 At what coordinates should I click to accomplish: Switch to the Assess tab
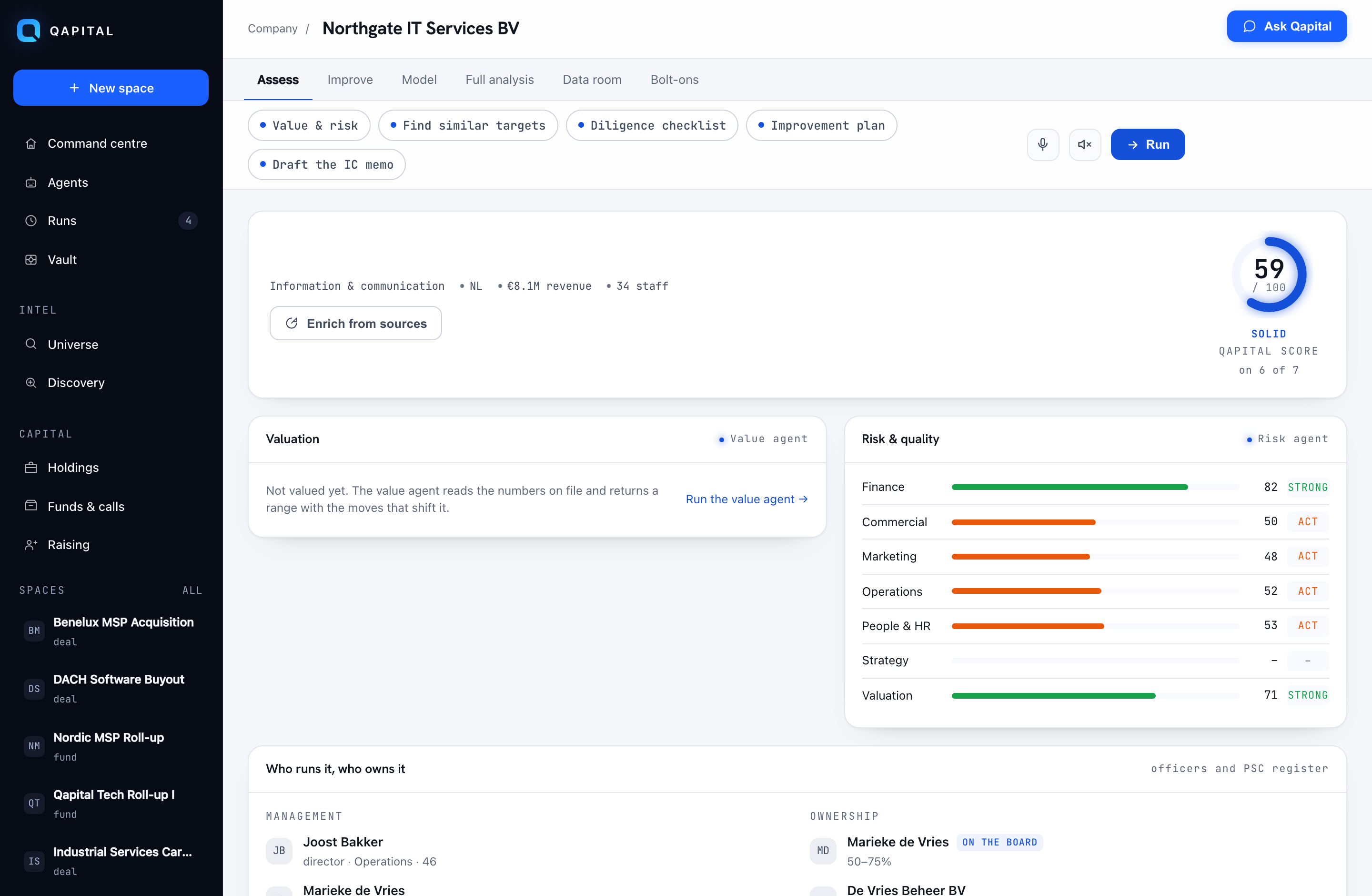(x=278, y=80)
